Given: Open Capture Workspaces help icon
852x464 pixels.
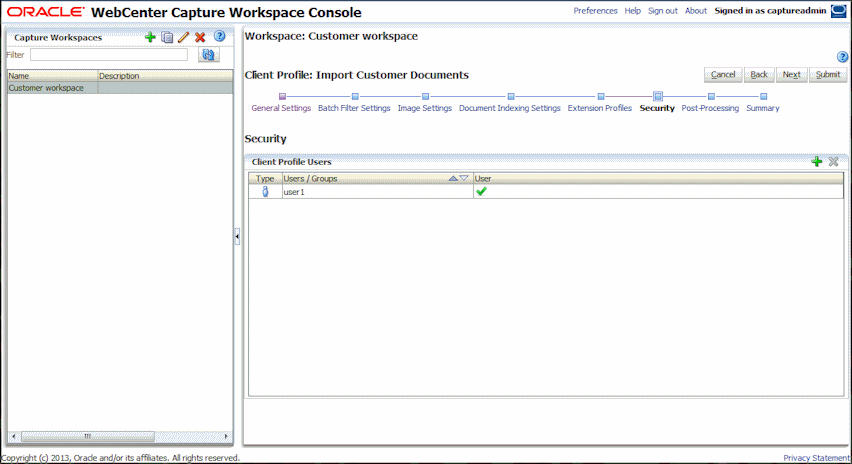Looking at the screenshot, I should [x=220, y=36].
